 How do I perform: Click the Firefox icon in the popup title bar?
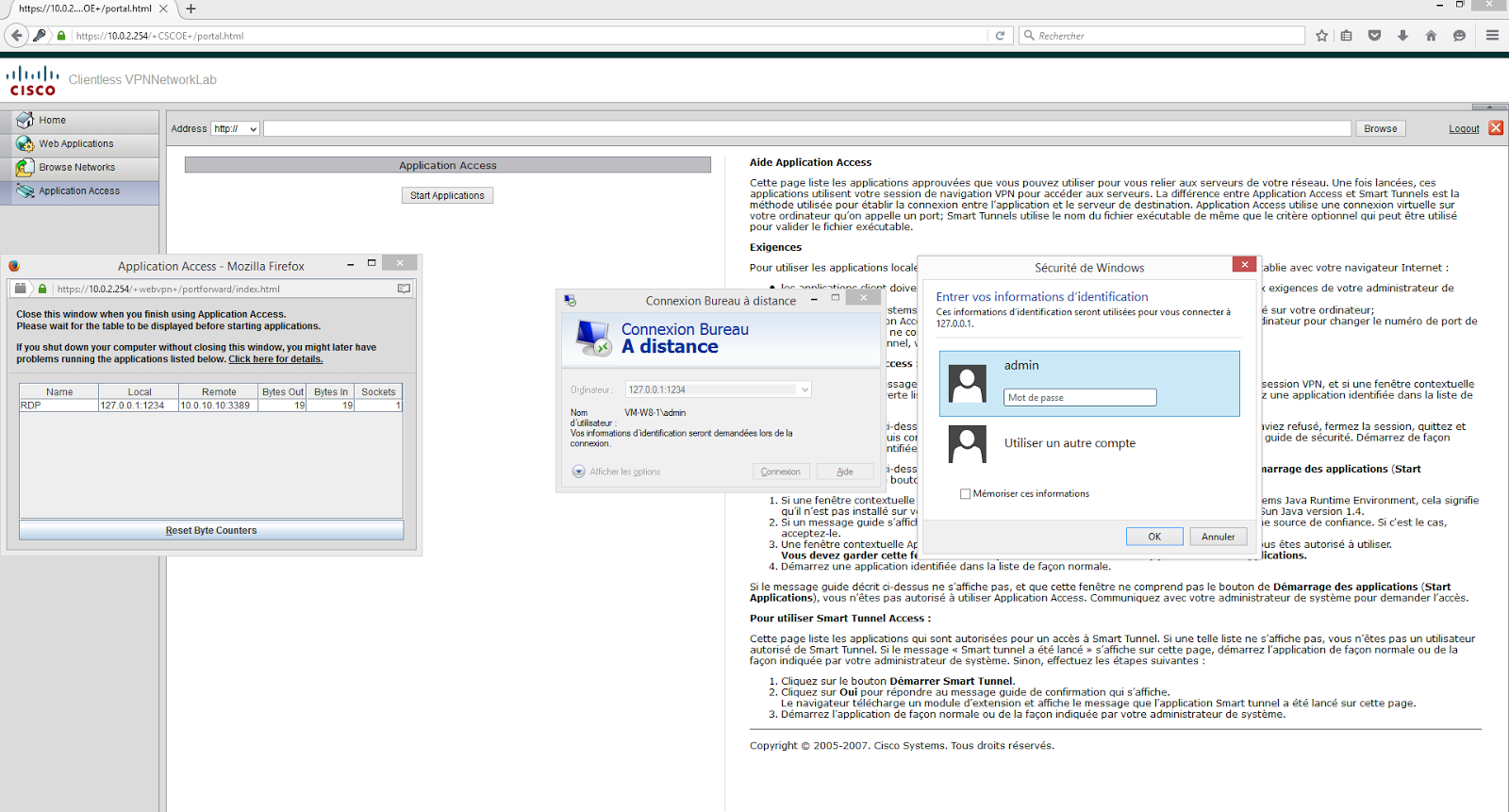point(14,266)
